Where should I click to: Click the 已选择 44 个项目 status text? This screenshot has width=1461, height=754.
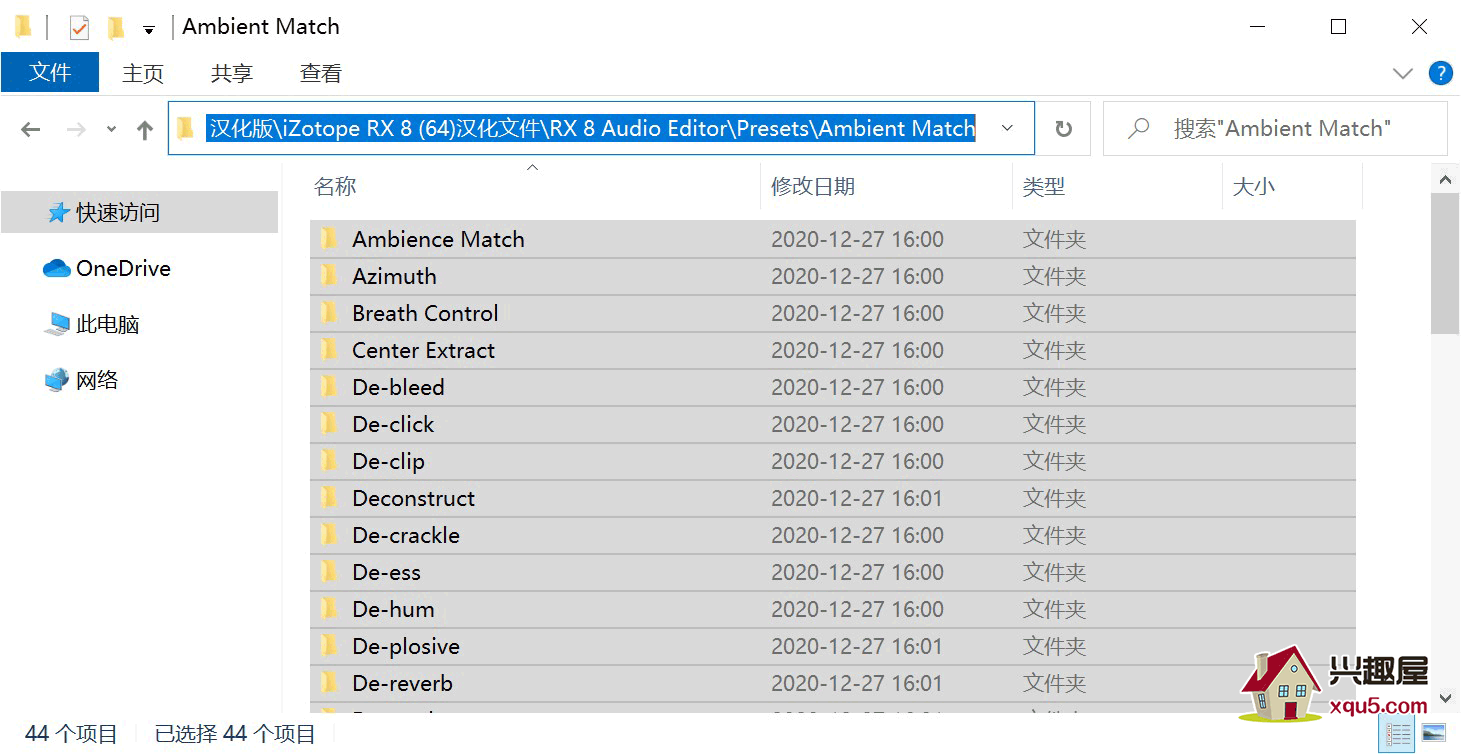(x=235, y=734)
